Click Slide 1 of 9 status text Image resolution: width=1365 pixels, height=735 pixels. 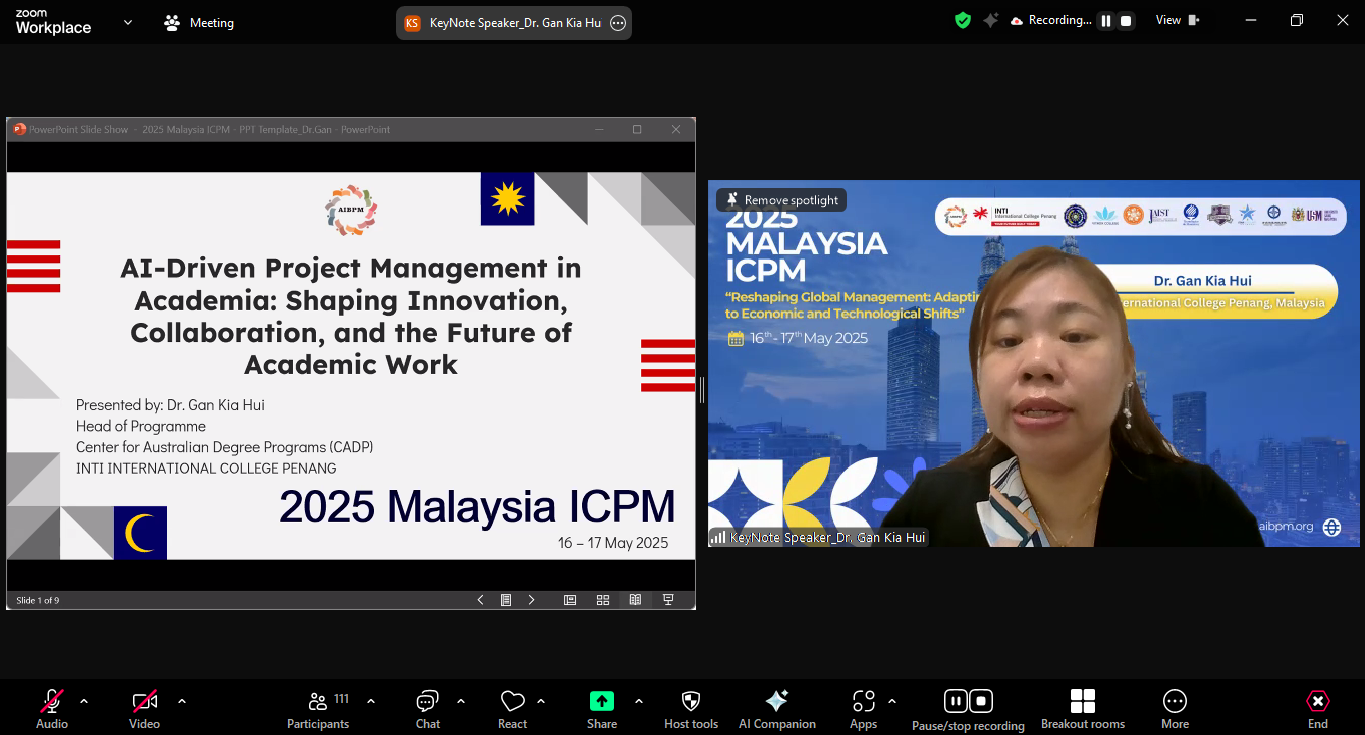click(38, 601)
